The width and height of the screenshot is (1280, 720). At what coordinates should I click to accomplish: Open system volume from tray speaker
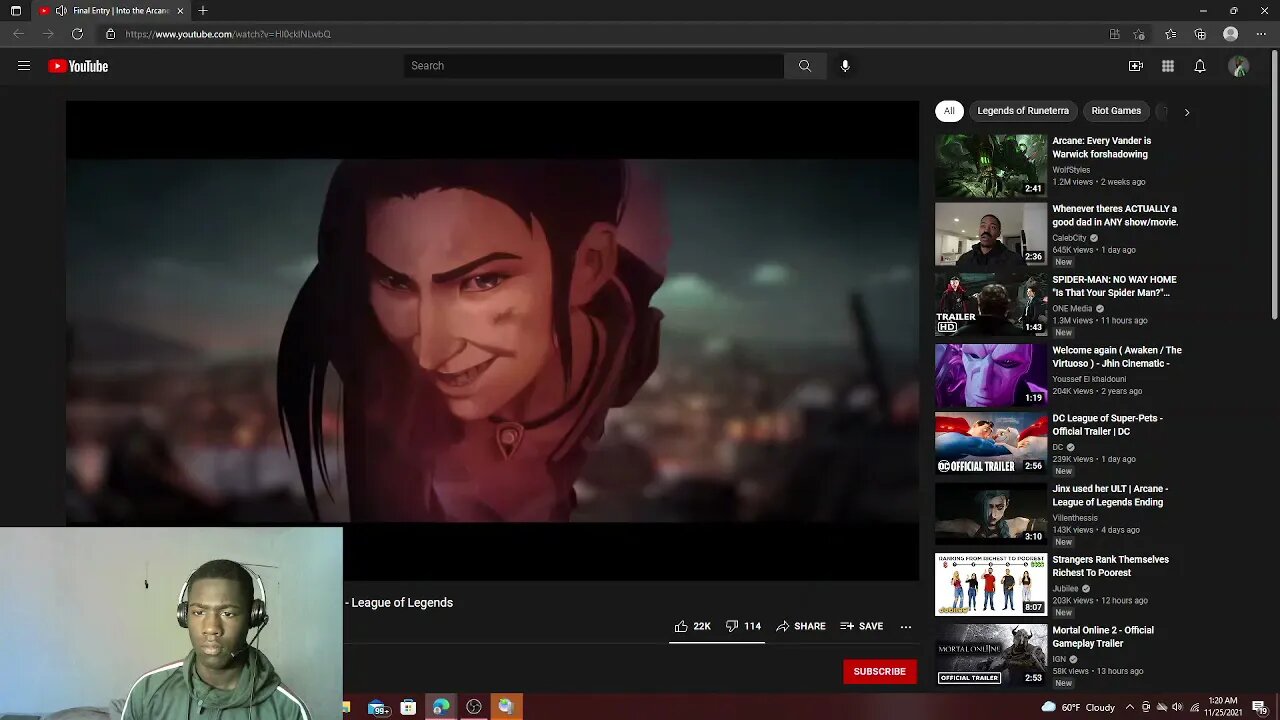(x=1177, y=707)
